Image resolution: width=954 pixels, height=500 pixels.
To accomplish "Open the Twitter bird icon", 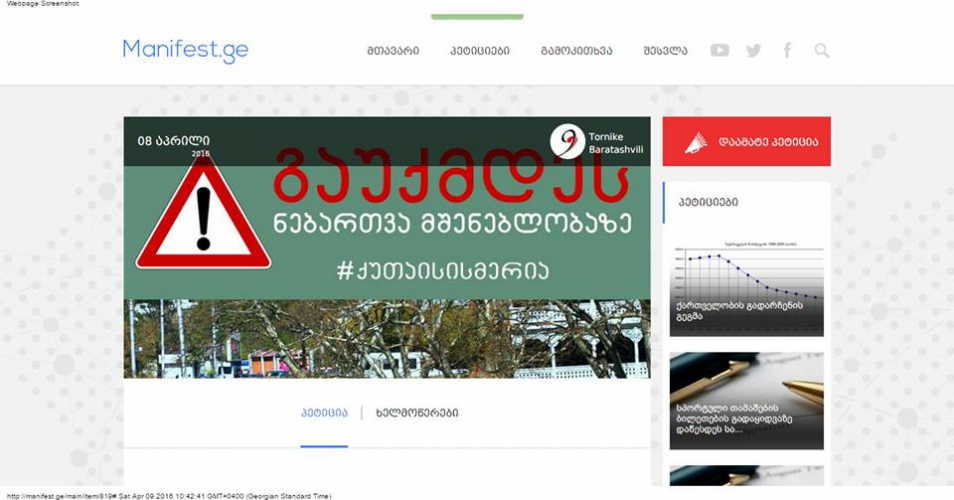I will tap(754, 50).
